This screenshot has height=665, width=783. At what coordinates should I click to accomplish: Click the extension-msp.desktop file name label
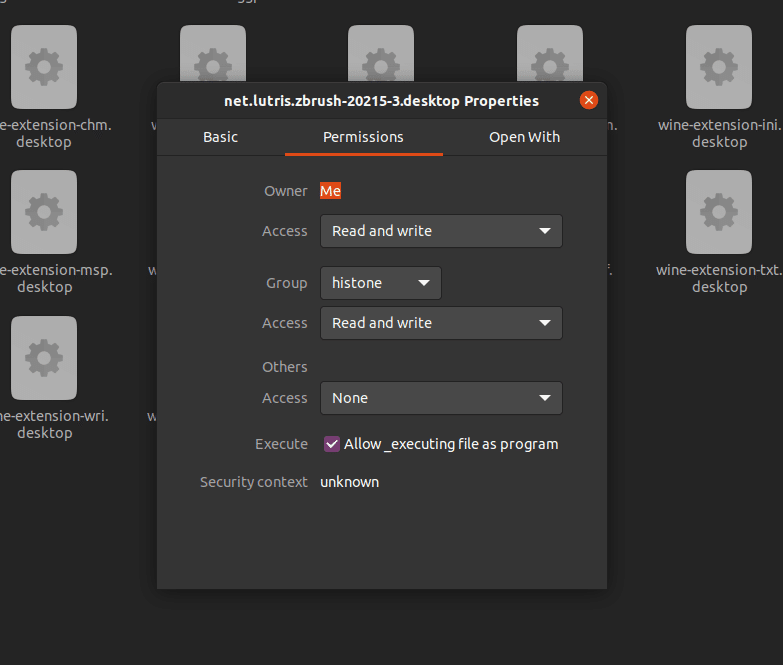click(x=56, y=278)
